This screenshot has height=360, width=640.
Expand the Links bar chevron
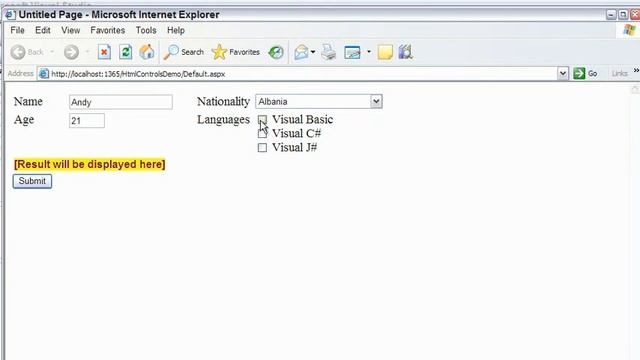(x=636, y=71)
